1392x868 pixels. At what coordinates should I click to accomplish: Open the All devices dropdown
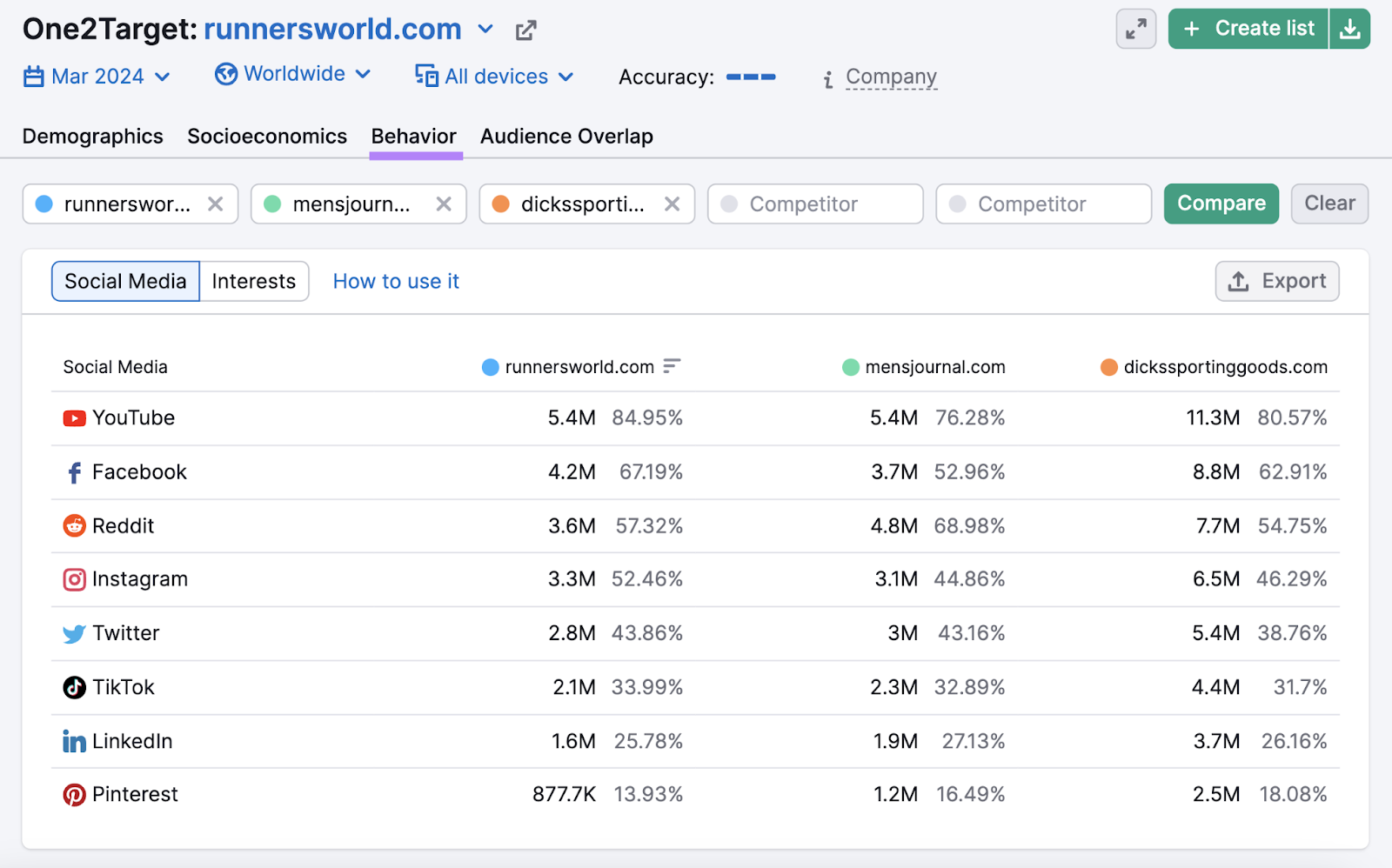click(x=494, y=77)
